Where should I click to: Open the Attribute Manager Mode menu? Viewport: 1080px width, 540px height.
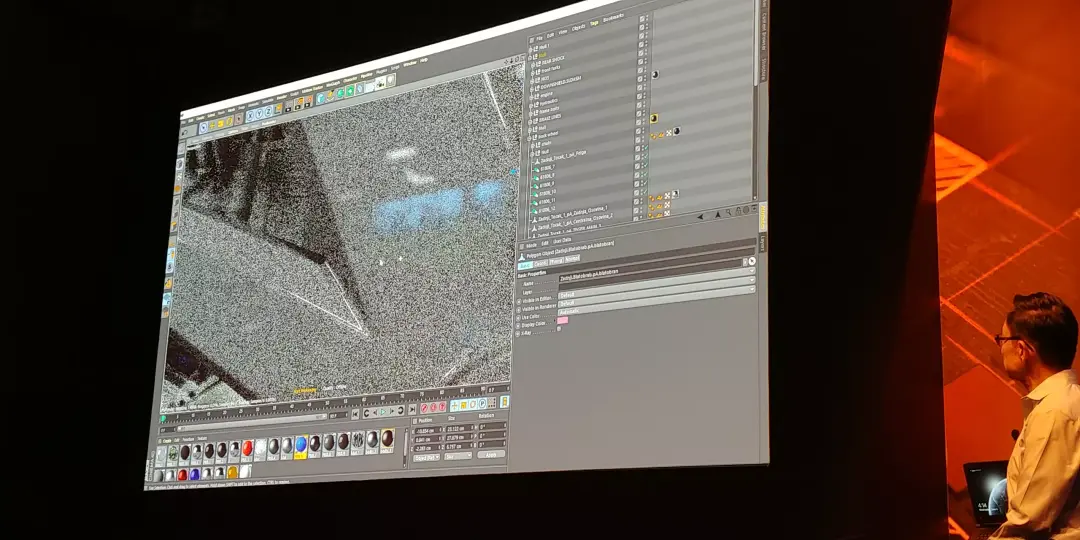532,245
